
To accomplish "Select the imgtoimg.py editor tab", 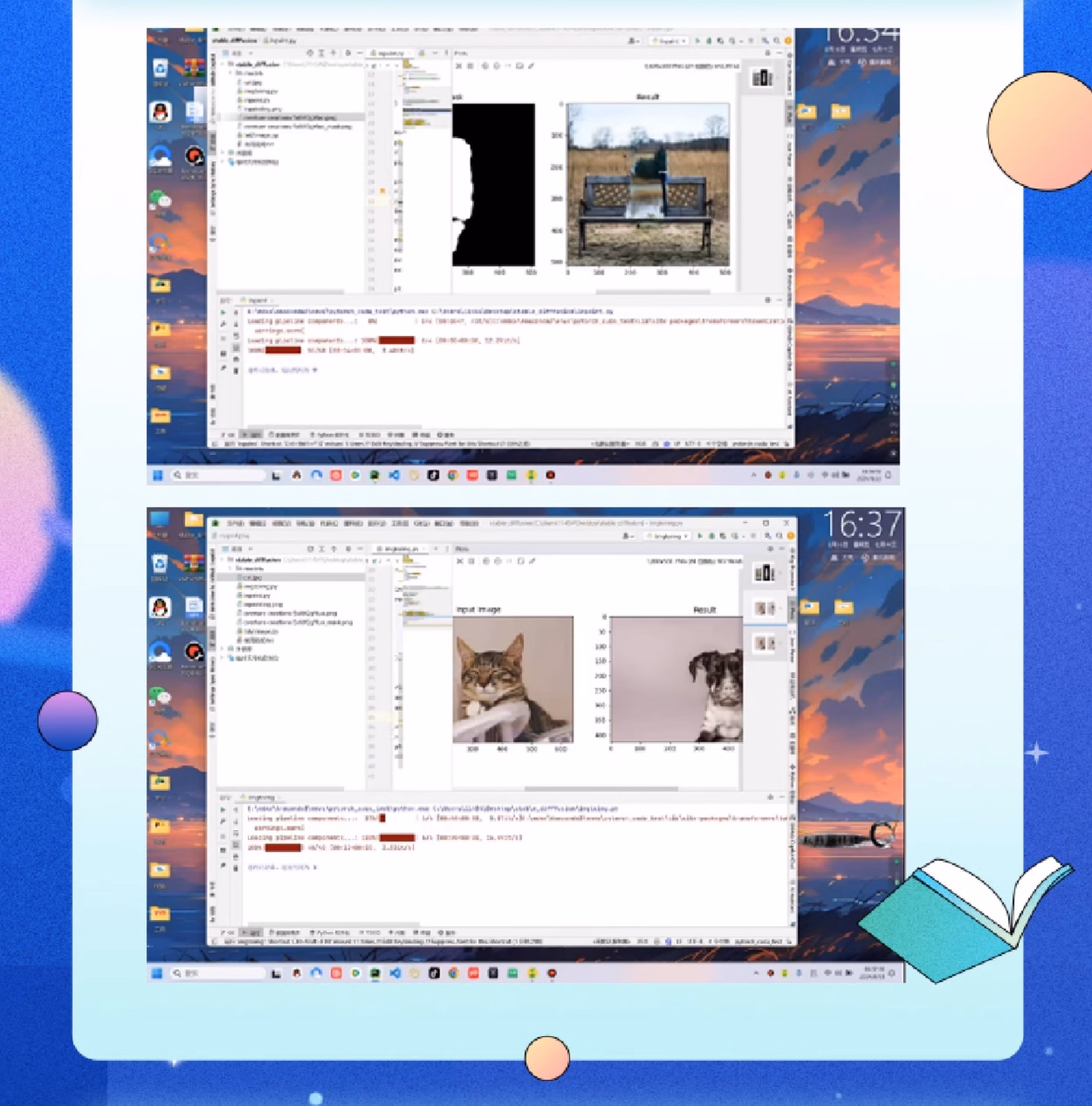I will (398, 549).
